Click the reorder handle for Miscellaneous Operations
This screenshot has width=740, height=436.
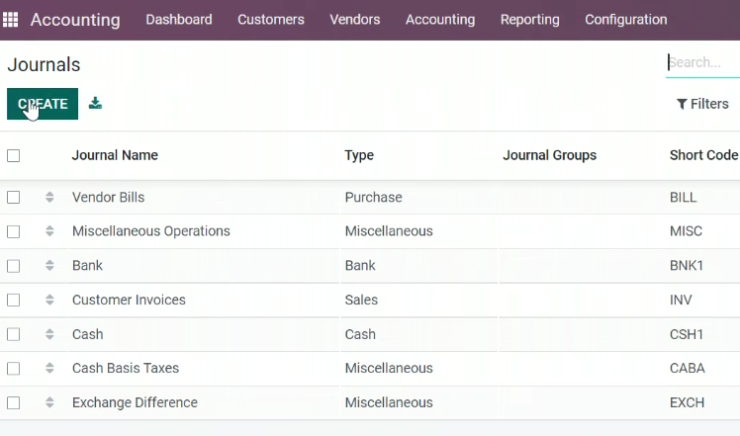[50, 231]
